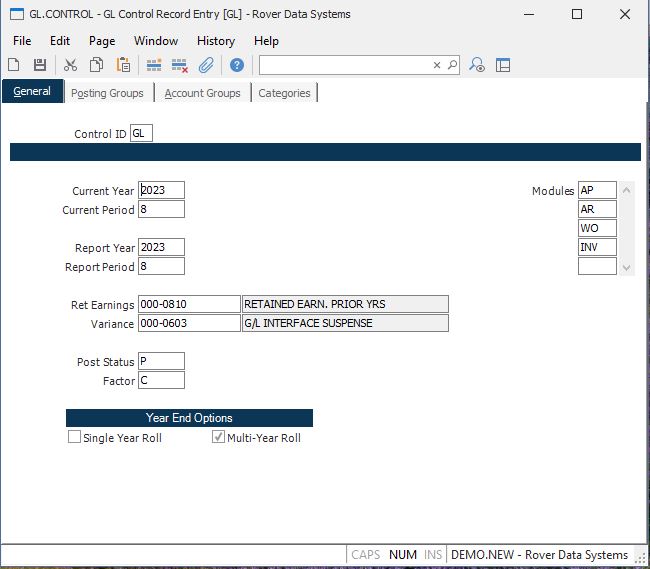Click the New record toolbar icon
This screenshot has width=650, height=569.
pyautogui.click(x=14, y=65)
